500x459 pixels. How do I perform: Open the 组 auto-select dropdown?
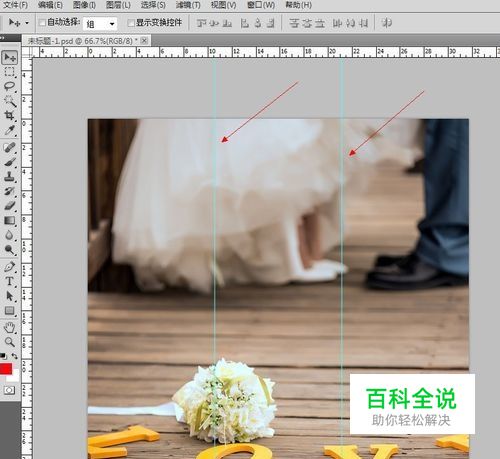(100, 24)
